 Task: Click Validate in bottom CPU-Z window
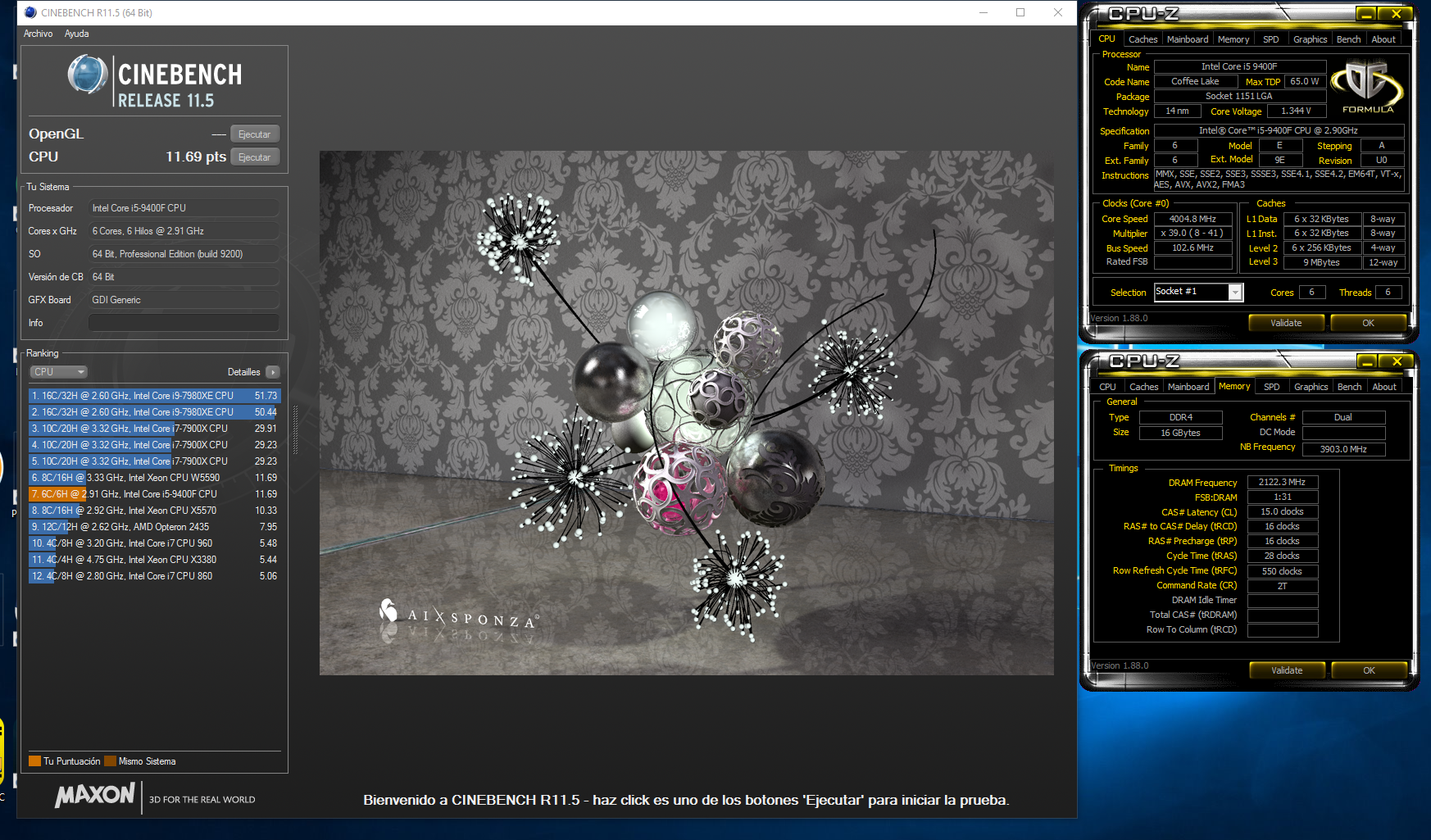1287,670
